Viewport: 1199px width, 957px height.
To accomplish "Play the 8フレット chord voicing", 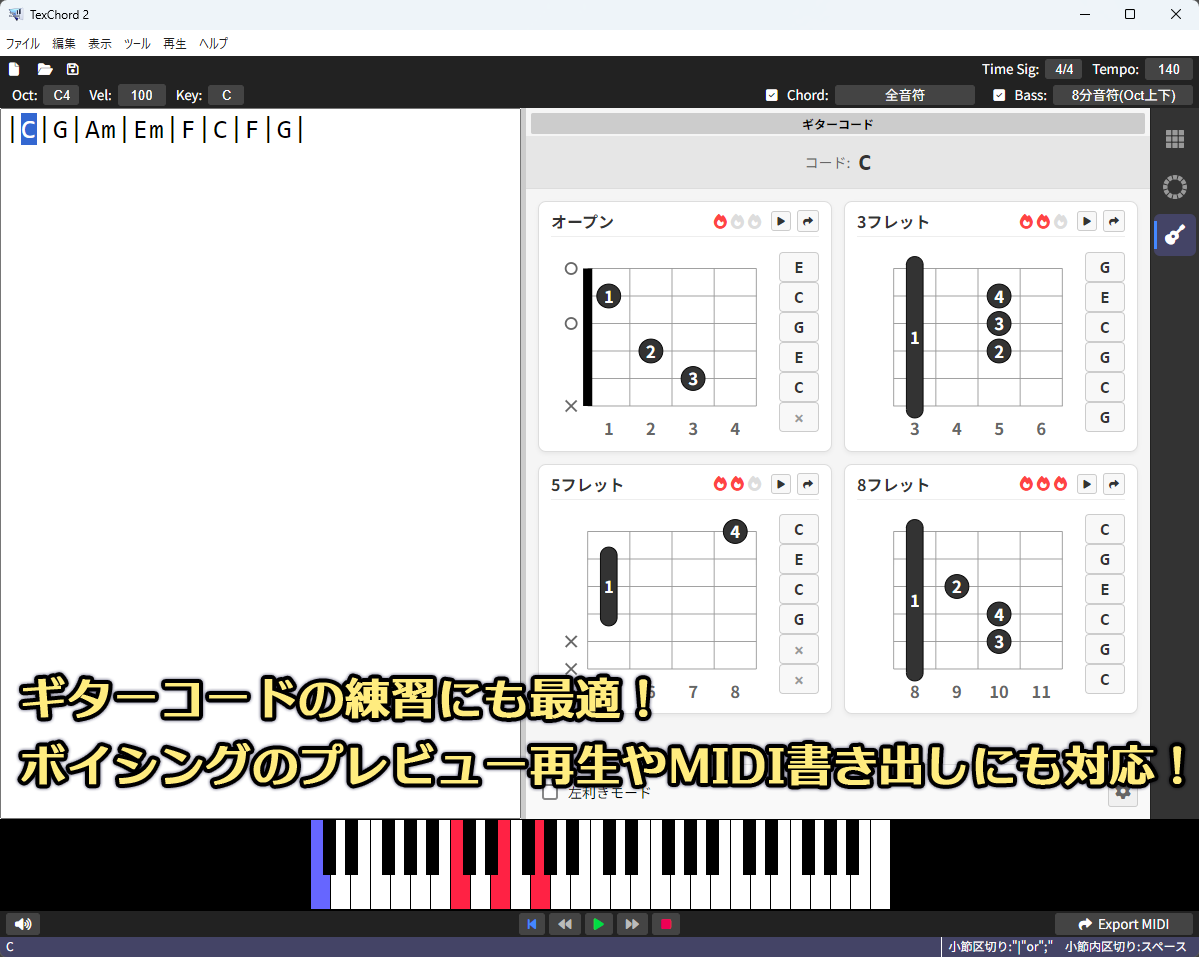I will point(1087,484).
